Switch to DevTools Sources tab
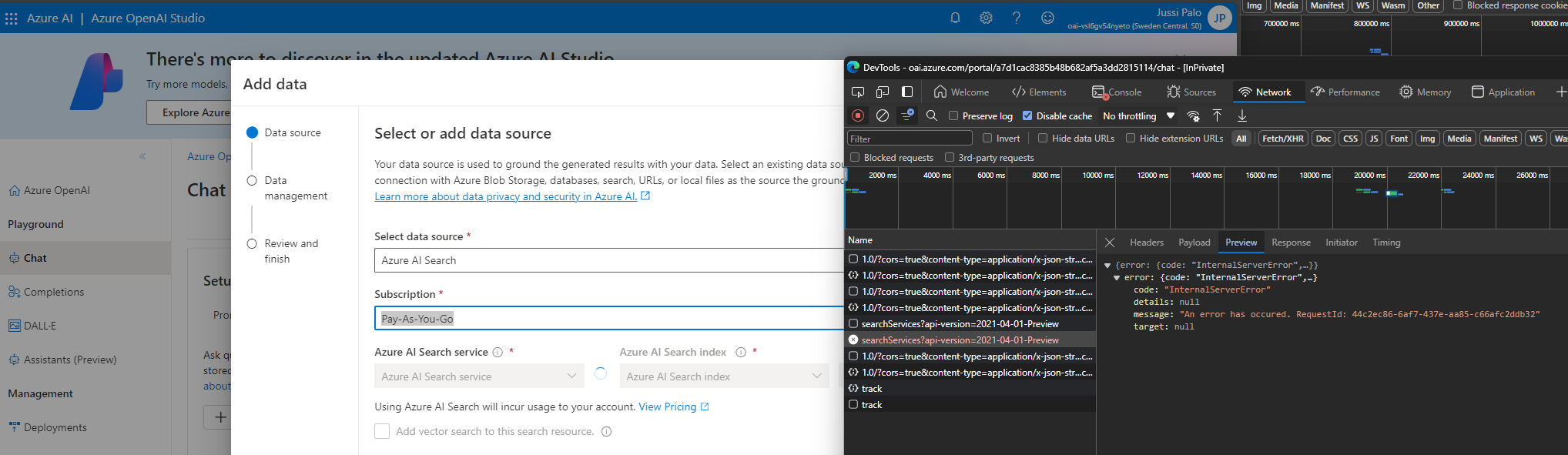The image size is (1568, 455). click(1191, 92)
